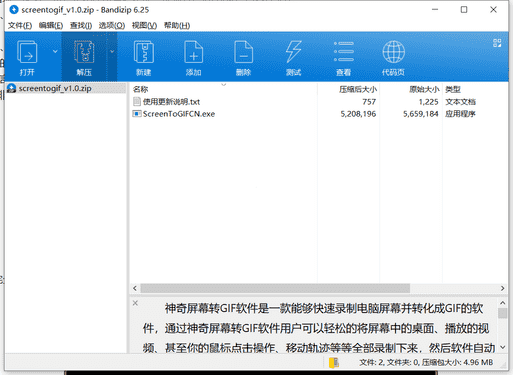Expand the dropdown arrow next to 解压
Viewport: 513px width, 375px height.
pyautogui.click(x=112, y=51)
